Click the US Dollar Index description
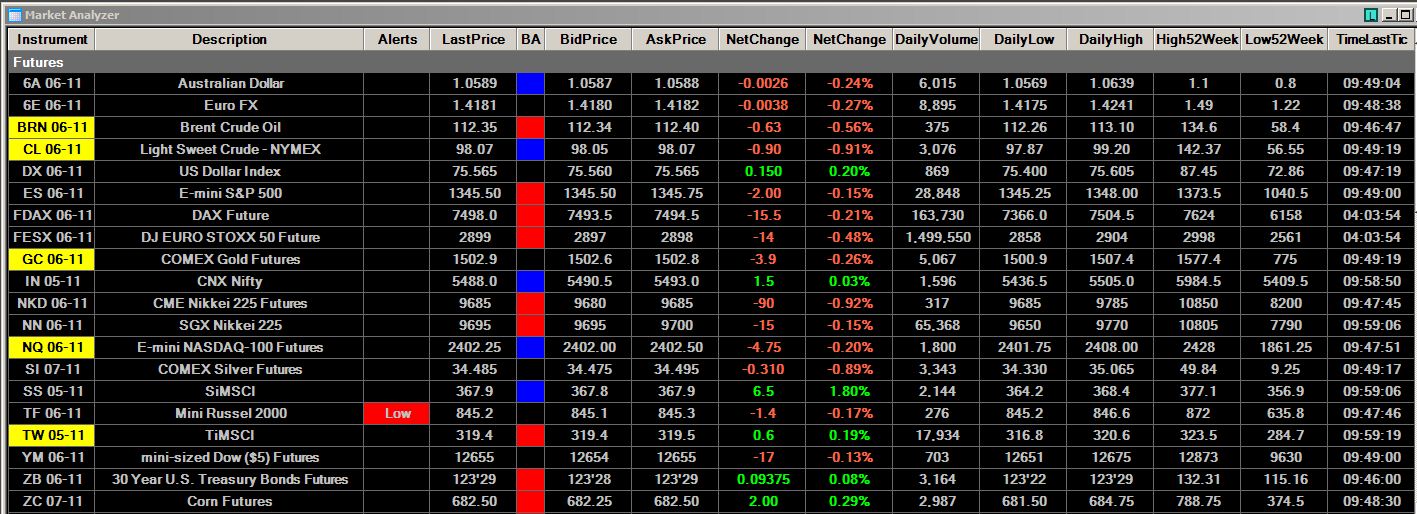This screenshot has width=1417, height=514. click(x=230, y=171)
